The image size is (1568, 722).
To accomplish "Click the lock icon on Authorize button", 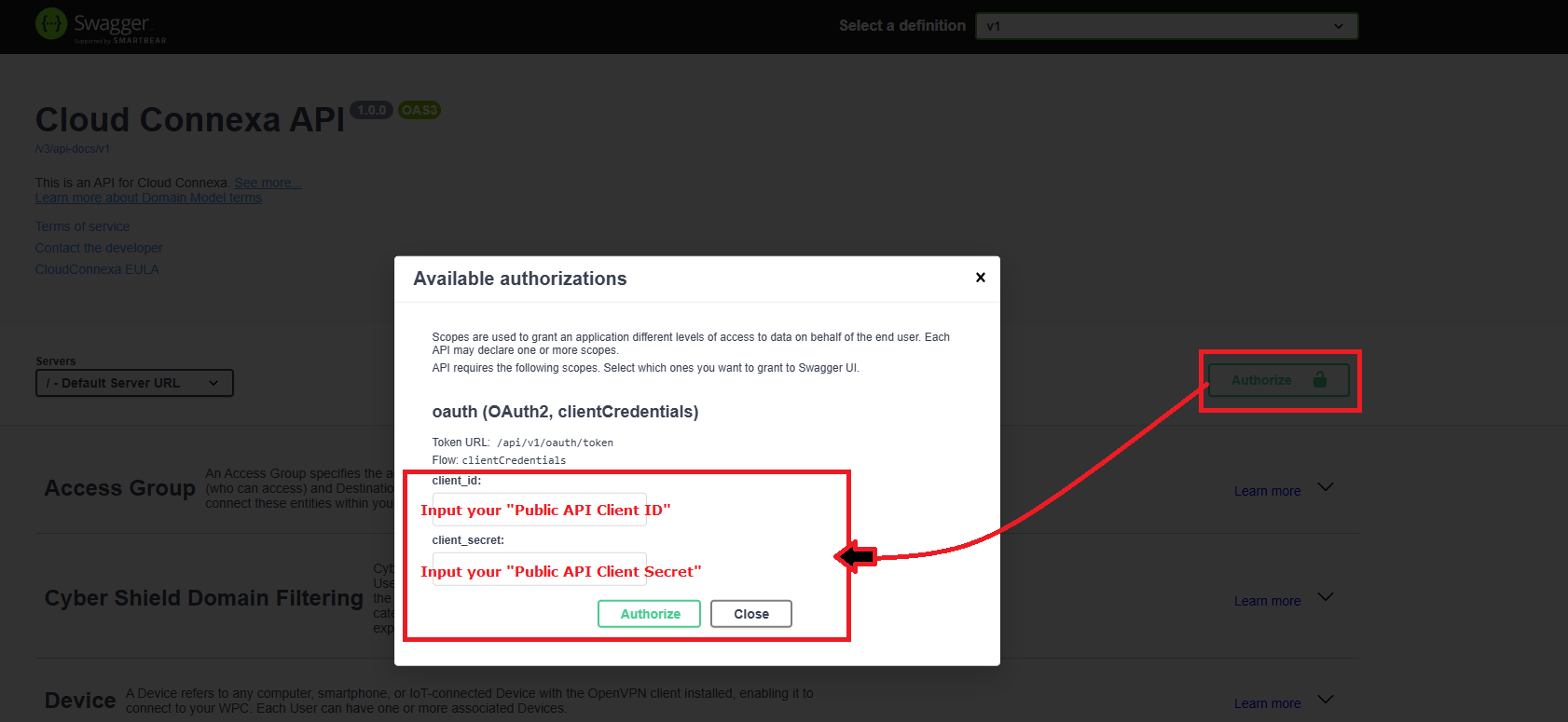I will click(x=1319, y=380).
